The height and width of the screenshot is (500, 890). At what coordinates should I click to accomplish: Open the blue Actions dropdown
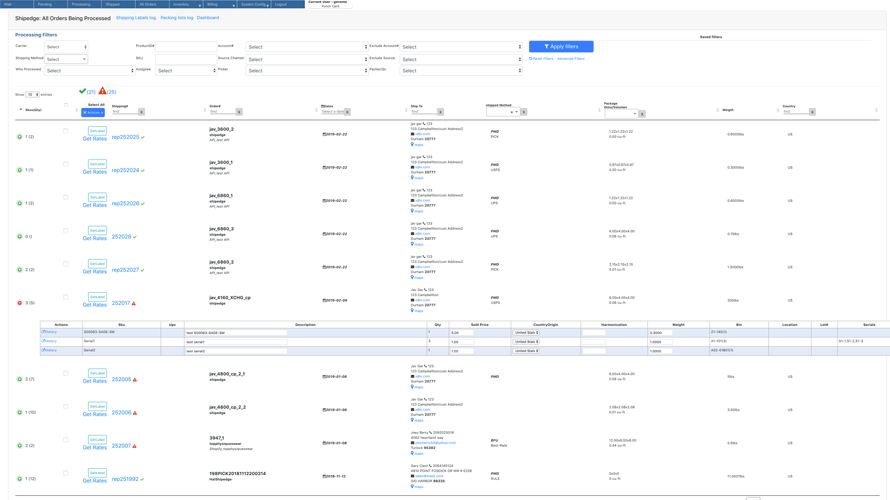[92, 112]
